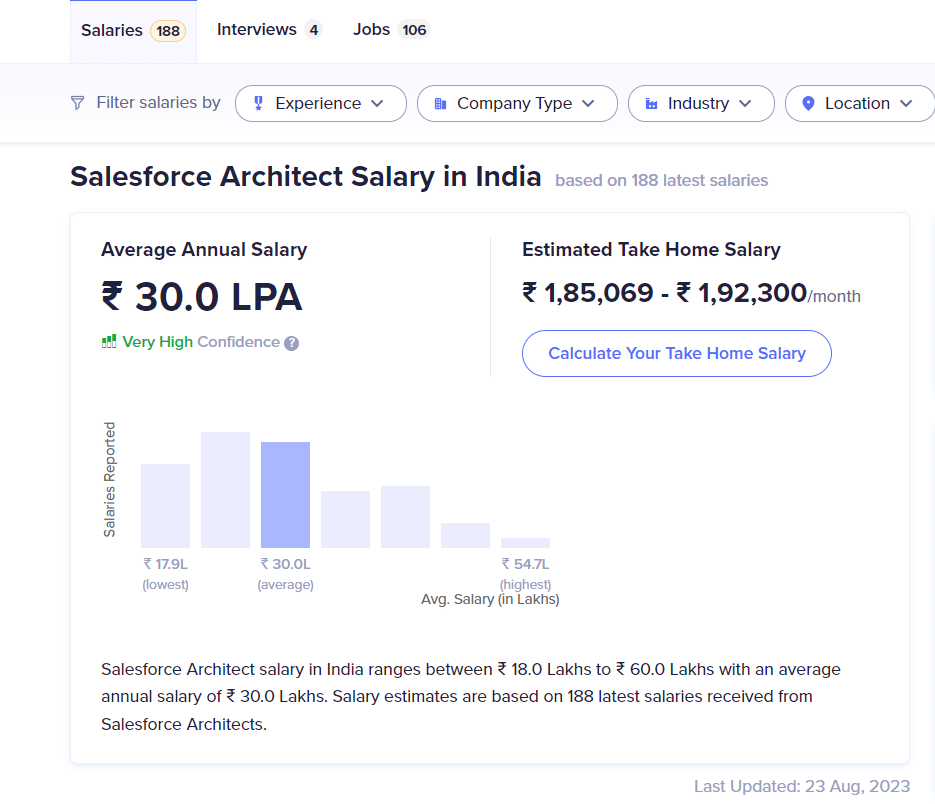Open the confidence help question mark
935x804 pixels.
click(x=290, y=343)
